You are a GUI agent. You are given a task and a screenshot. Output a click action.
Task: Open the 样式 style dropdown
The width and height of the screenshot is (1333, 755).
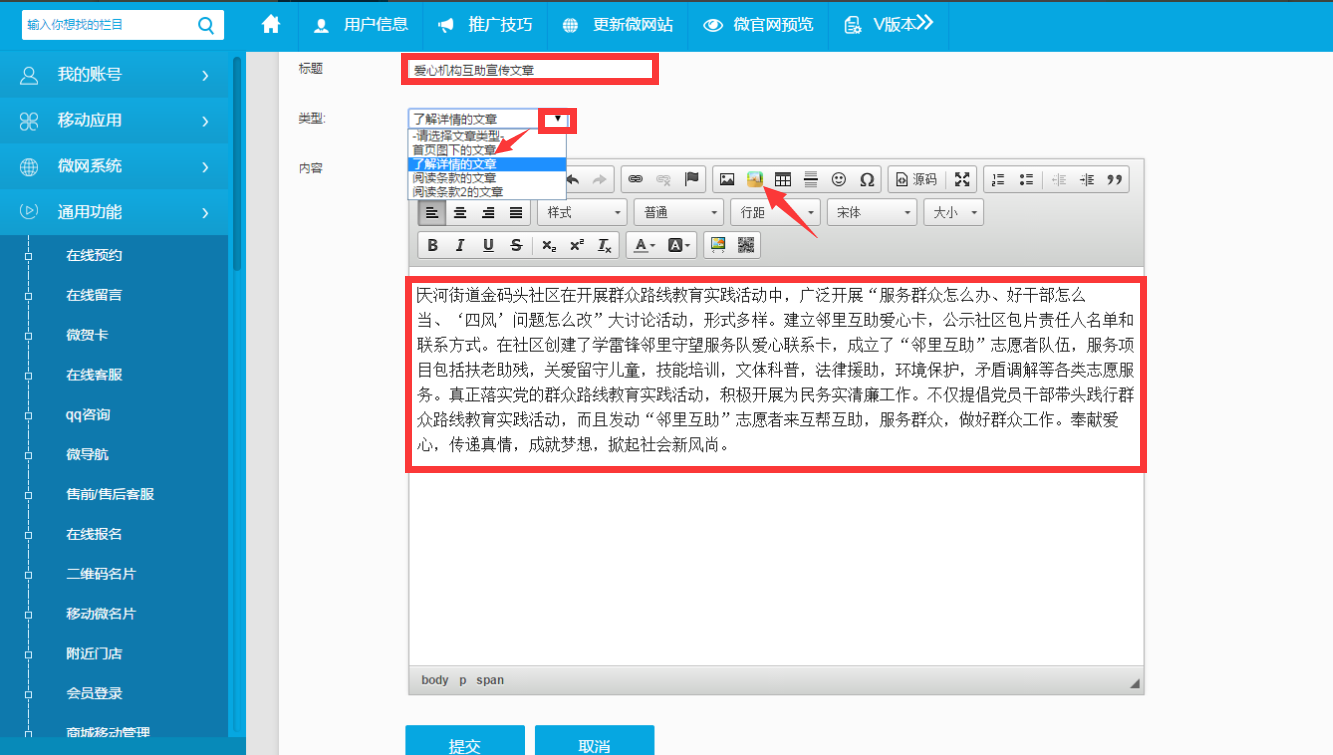click(582, 212)
